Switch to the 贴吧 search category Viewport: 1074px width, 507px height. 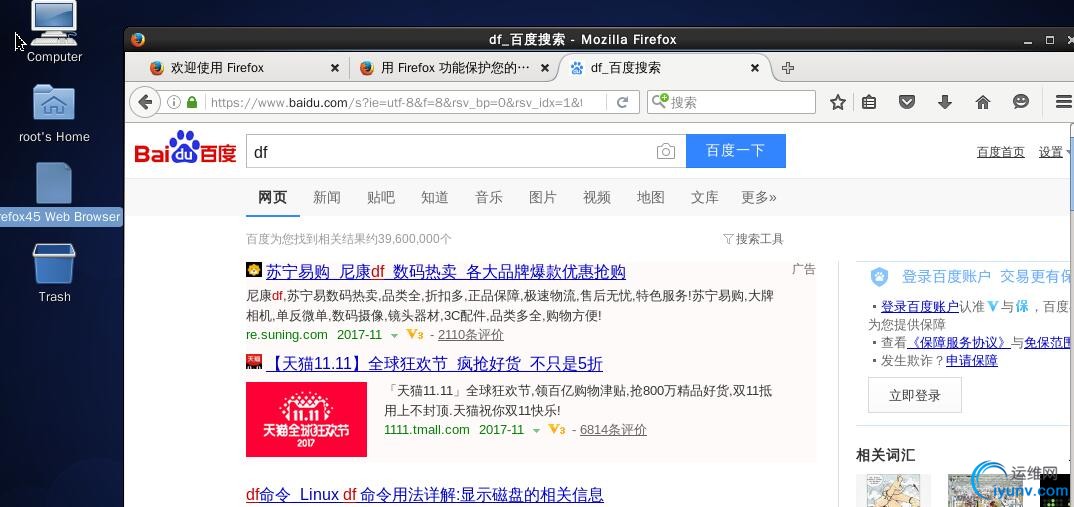click(x=381, y=197)
